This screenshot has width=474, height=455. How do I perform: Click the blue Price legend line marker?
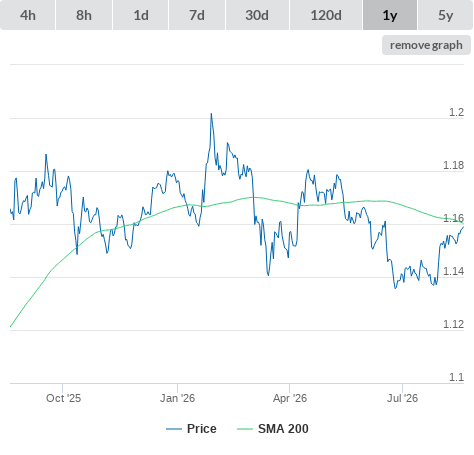(x=174, y=429)
